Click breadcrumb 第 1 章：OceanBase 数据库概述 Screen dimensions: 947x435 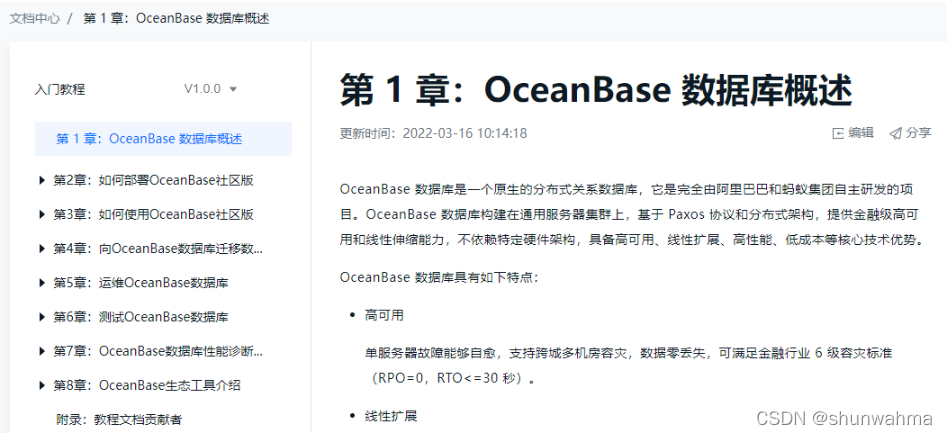tap(176, 18)
